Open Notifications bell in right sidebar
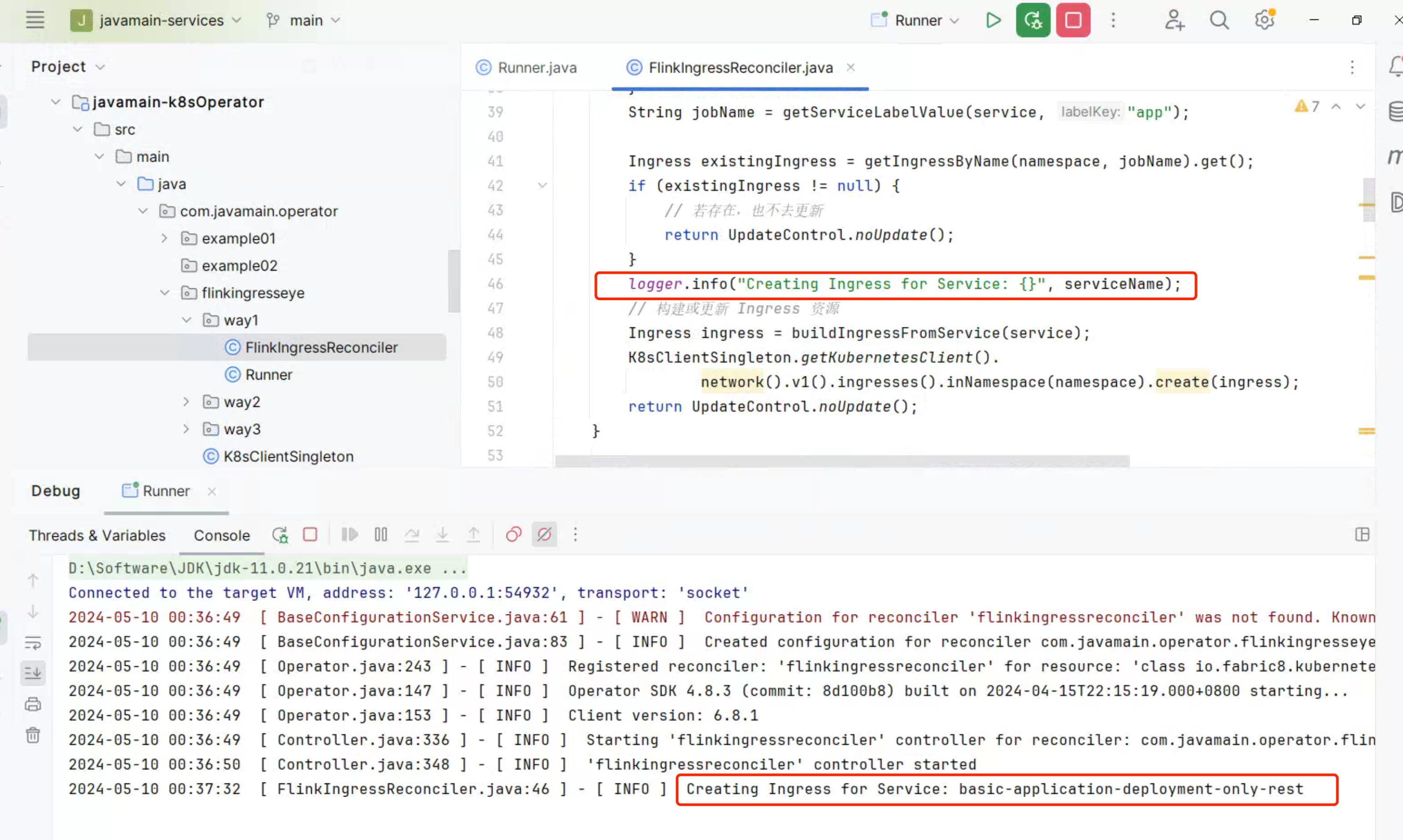 coord(1396,67)
